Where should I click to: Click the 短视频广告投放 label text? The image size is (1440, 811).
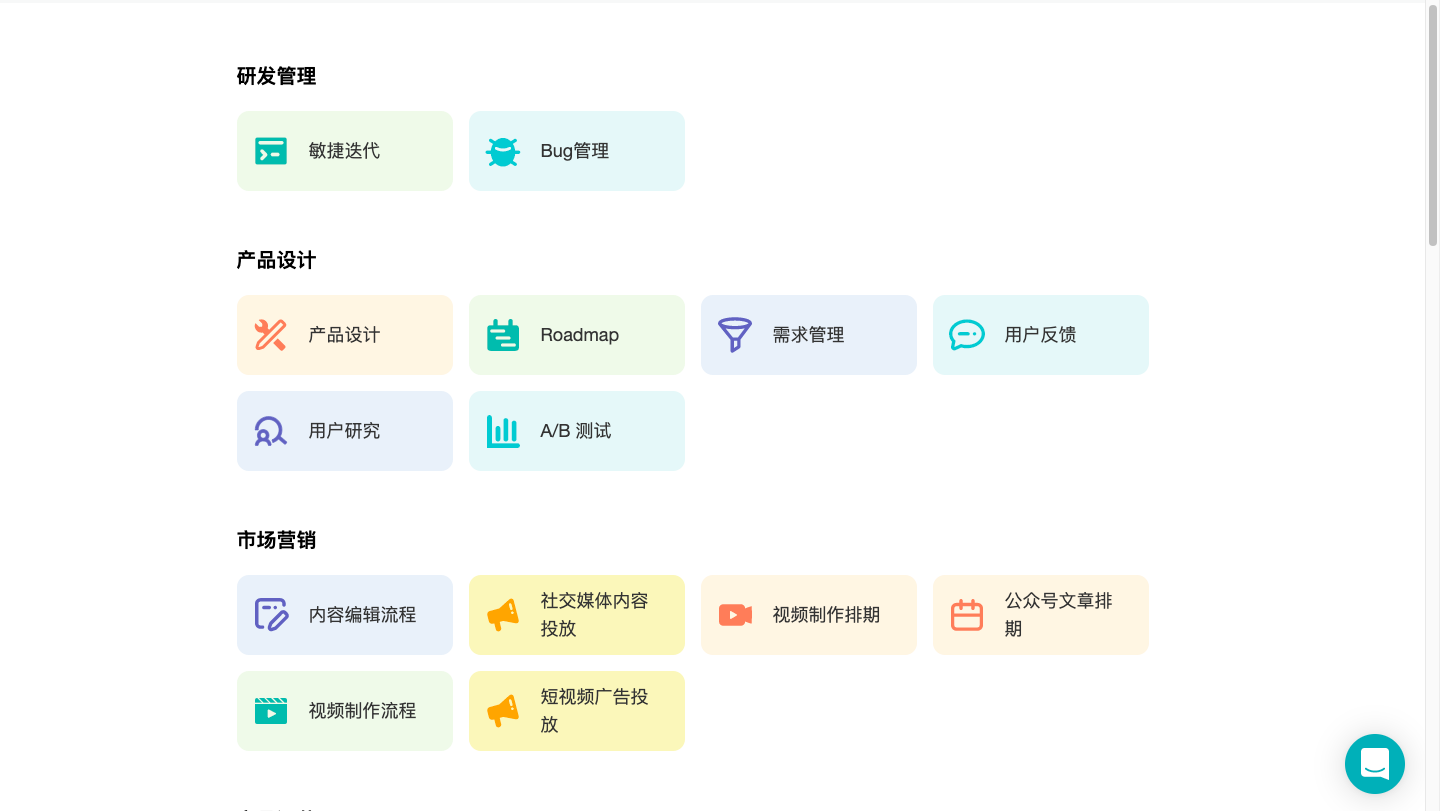click(595, 711)
